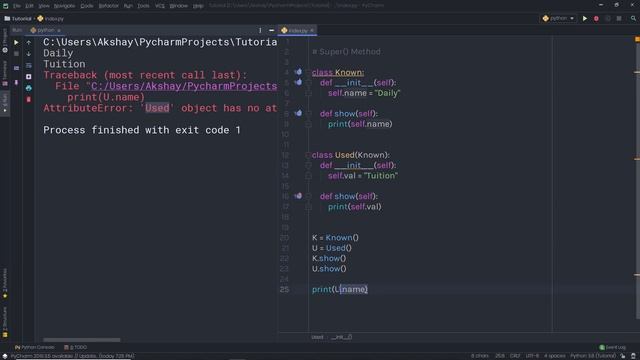This screenshot has width=640, height=360.
Task: Click the U = Used() code line
Action: coord(331,248)
